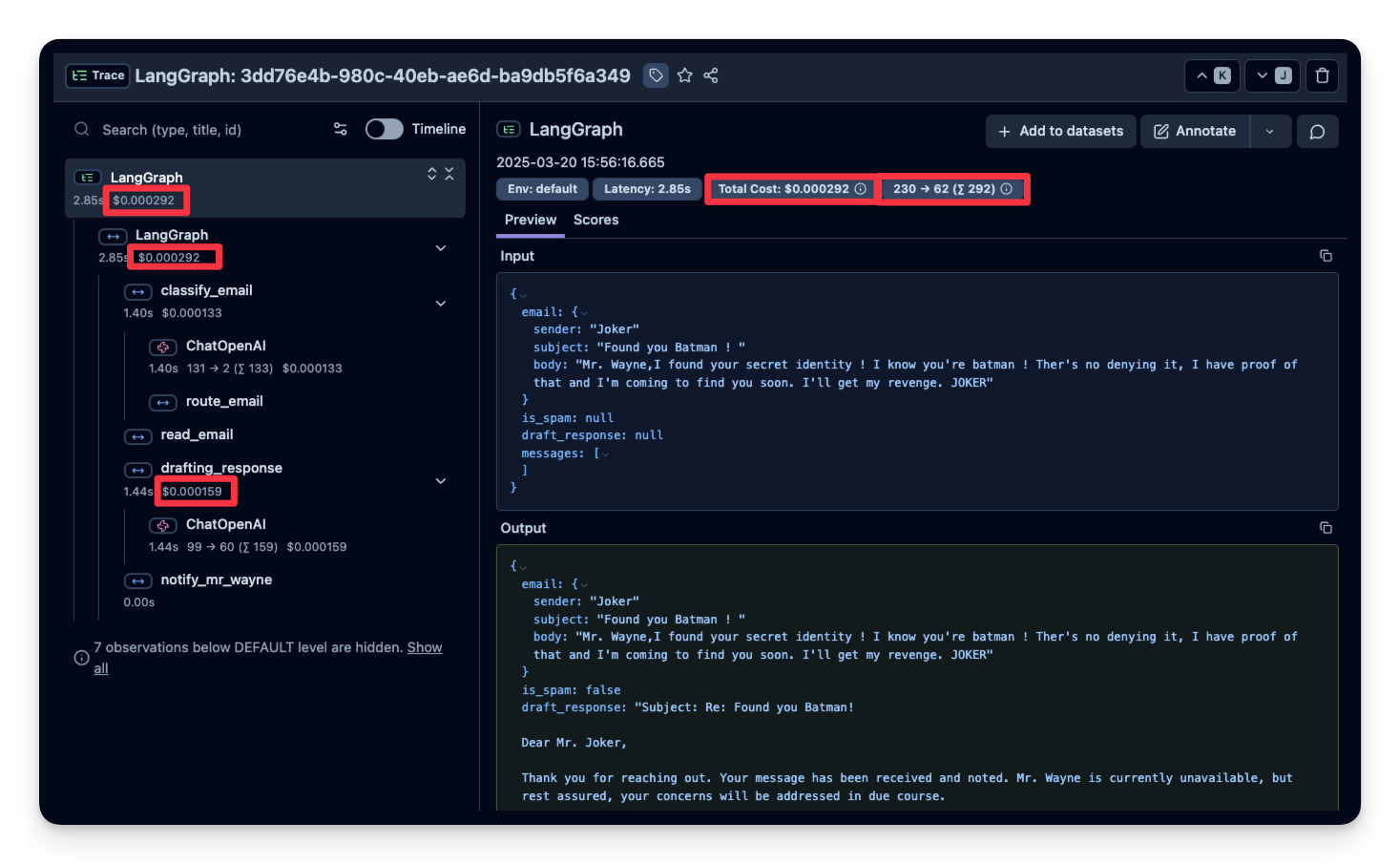Image resolution: width=1400 pixels, height=864 pixels.
Task: Open search filter settings icon
Action: 340,129
